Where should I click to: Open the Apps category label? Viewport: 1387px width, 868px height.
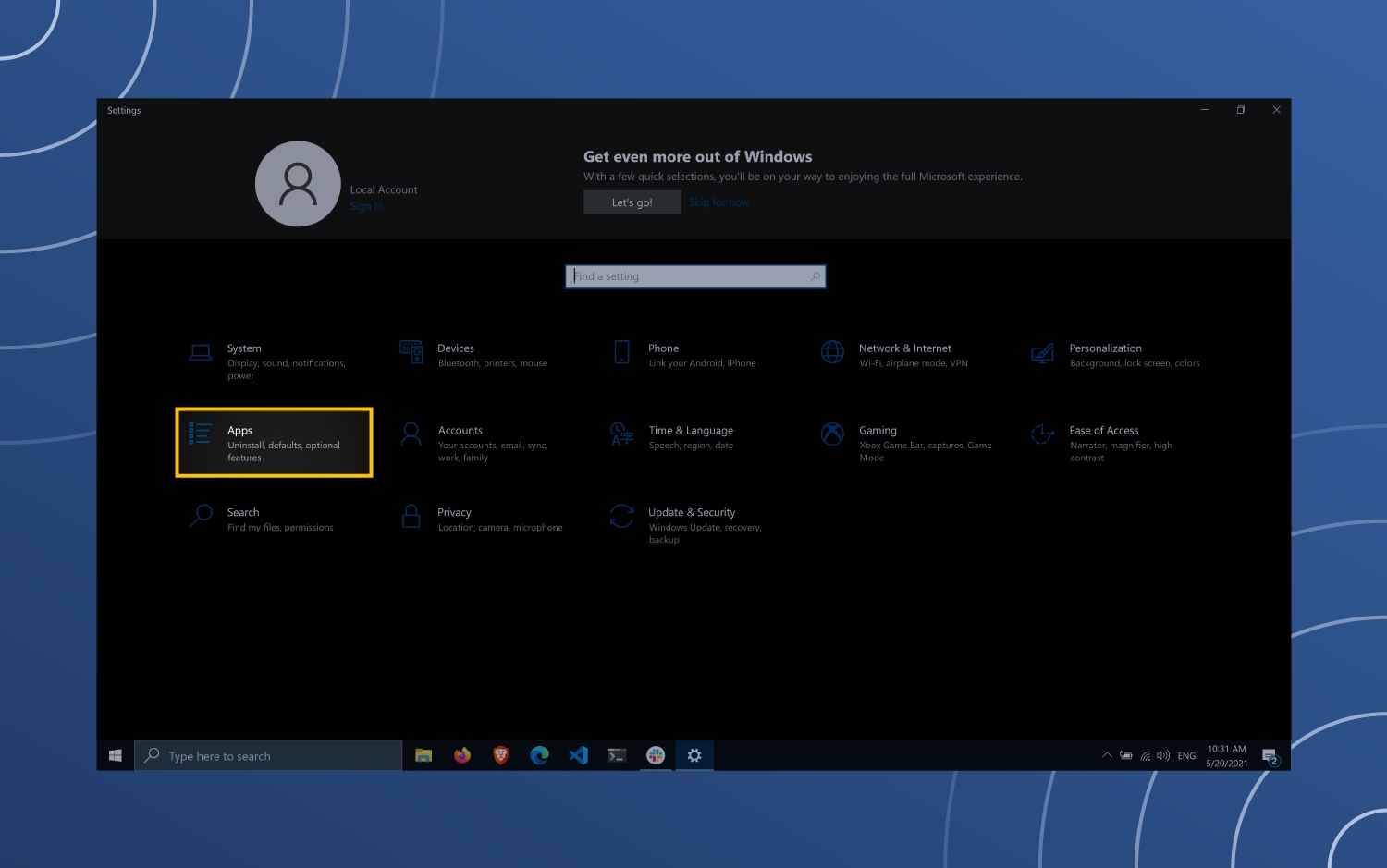point(239,431)
